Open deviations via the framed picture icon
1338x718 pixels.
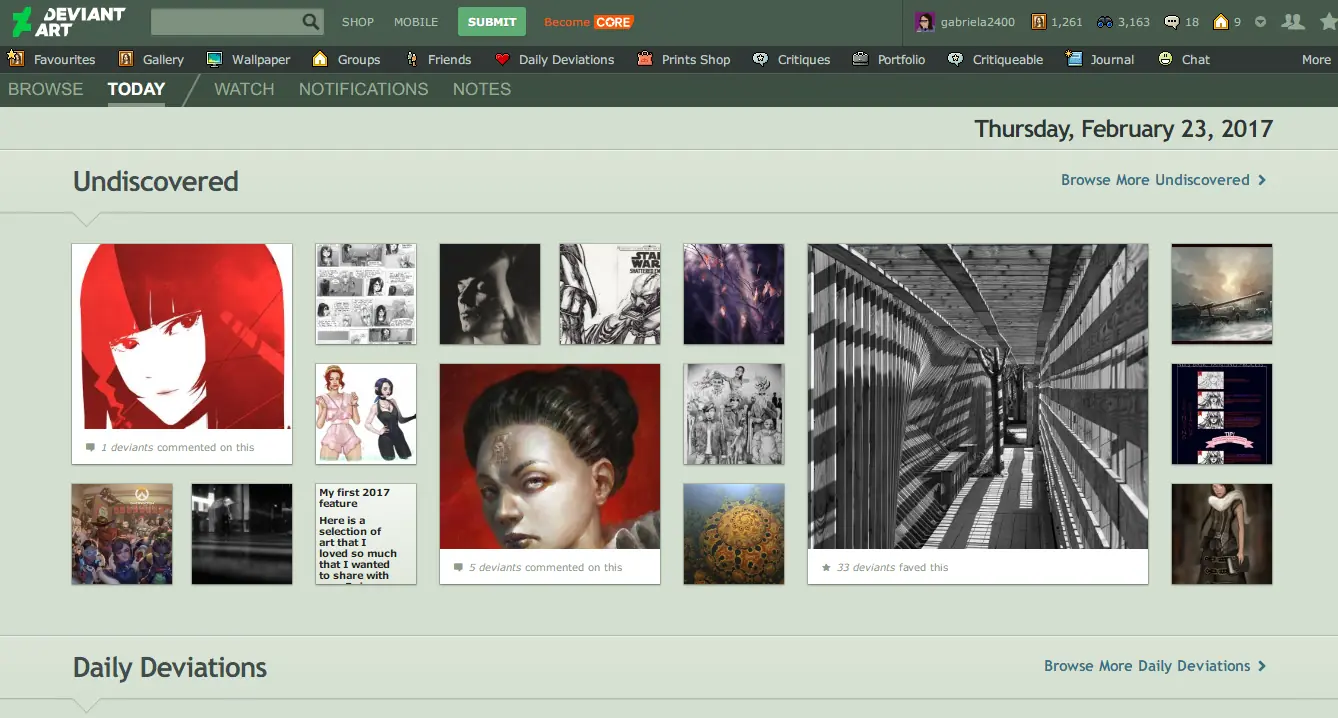pos(1039,21)
